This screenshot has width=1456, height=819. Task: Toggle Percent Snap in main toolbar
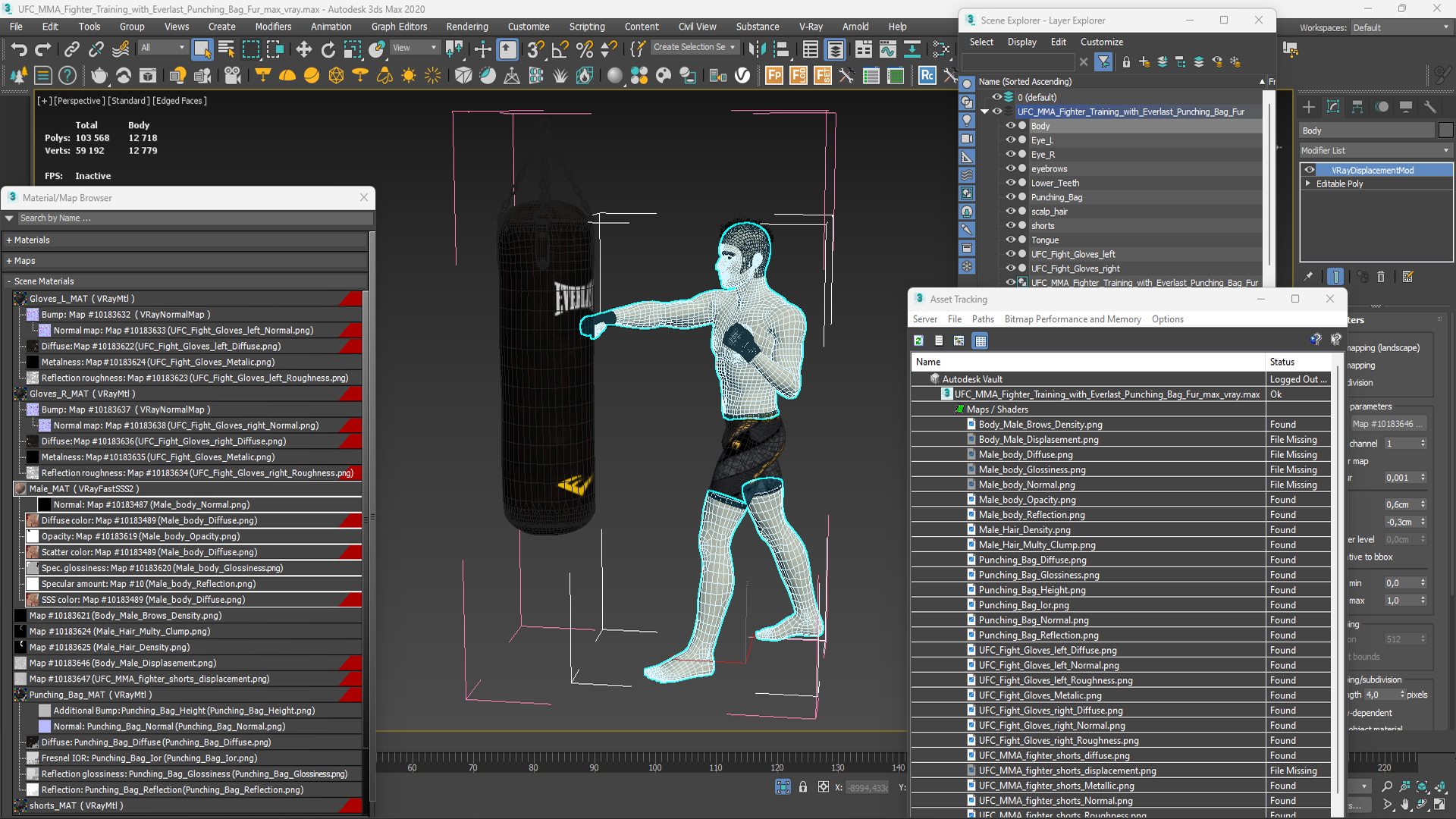pyautogui.click(x=584, y=50)
